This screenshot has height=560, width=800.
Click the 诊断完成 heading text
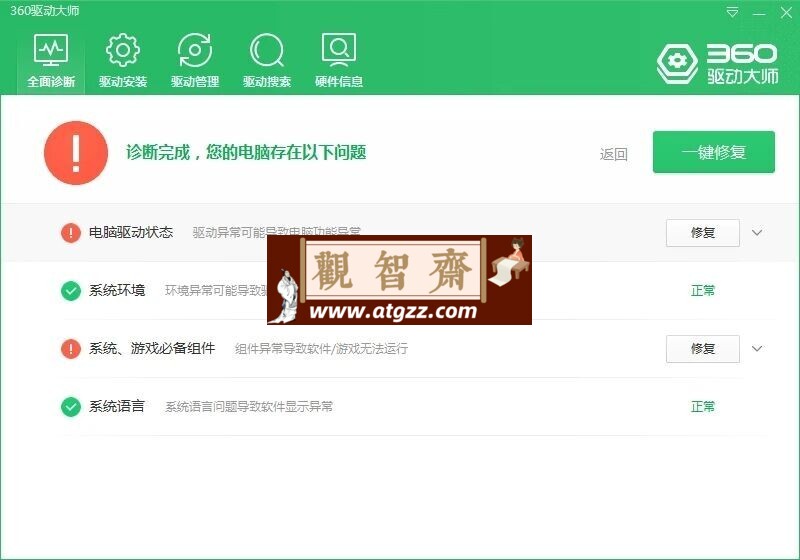[246, 152]
